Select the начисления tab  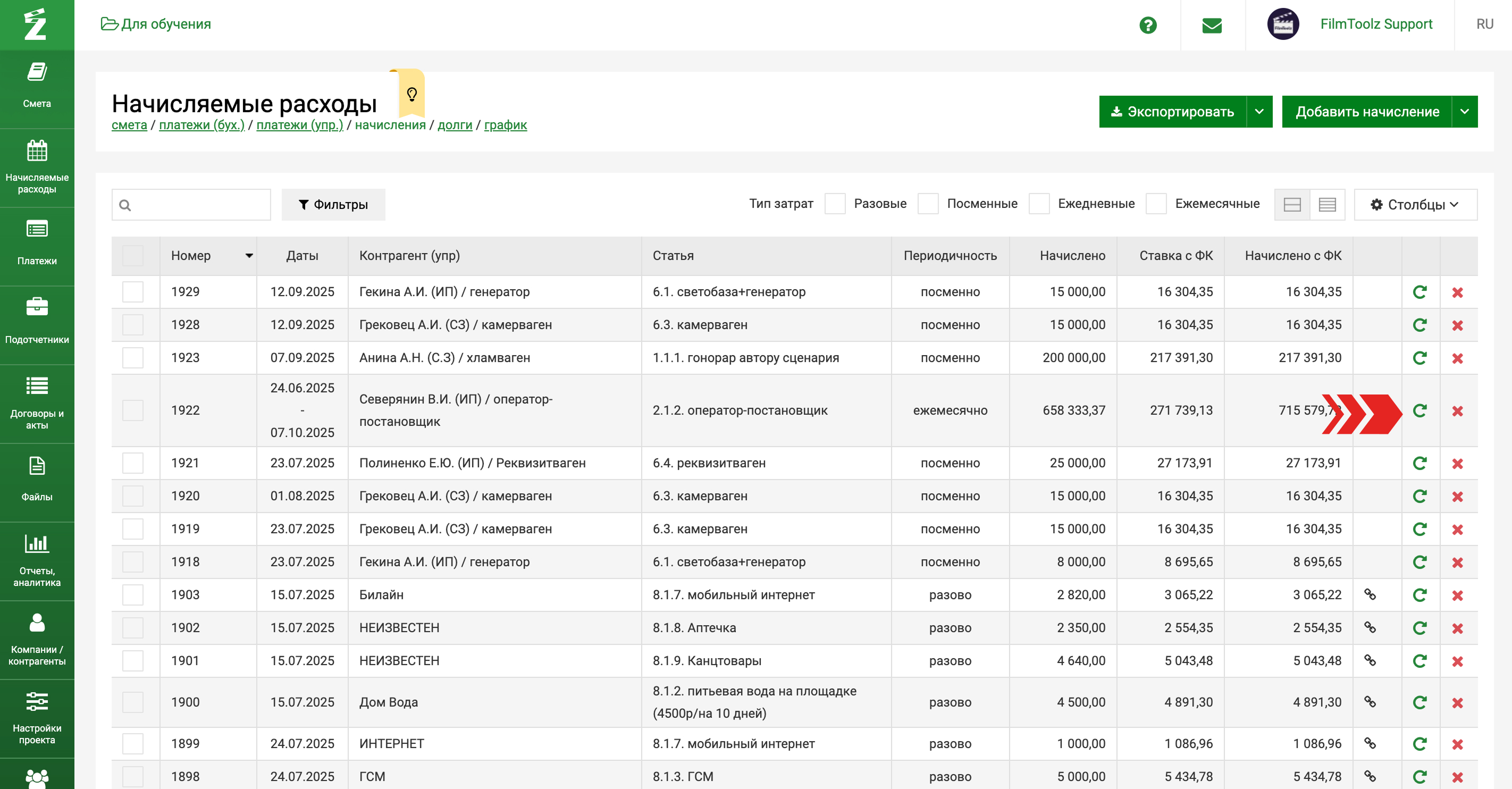(x=390, y=125)
